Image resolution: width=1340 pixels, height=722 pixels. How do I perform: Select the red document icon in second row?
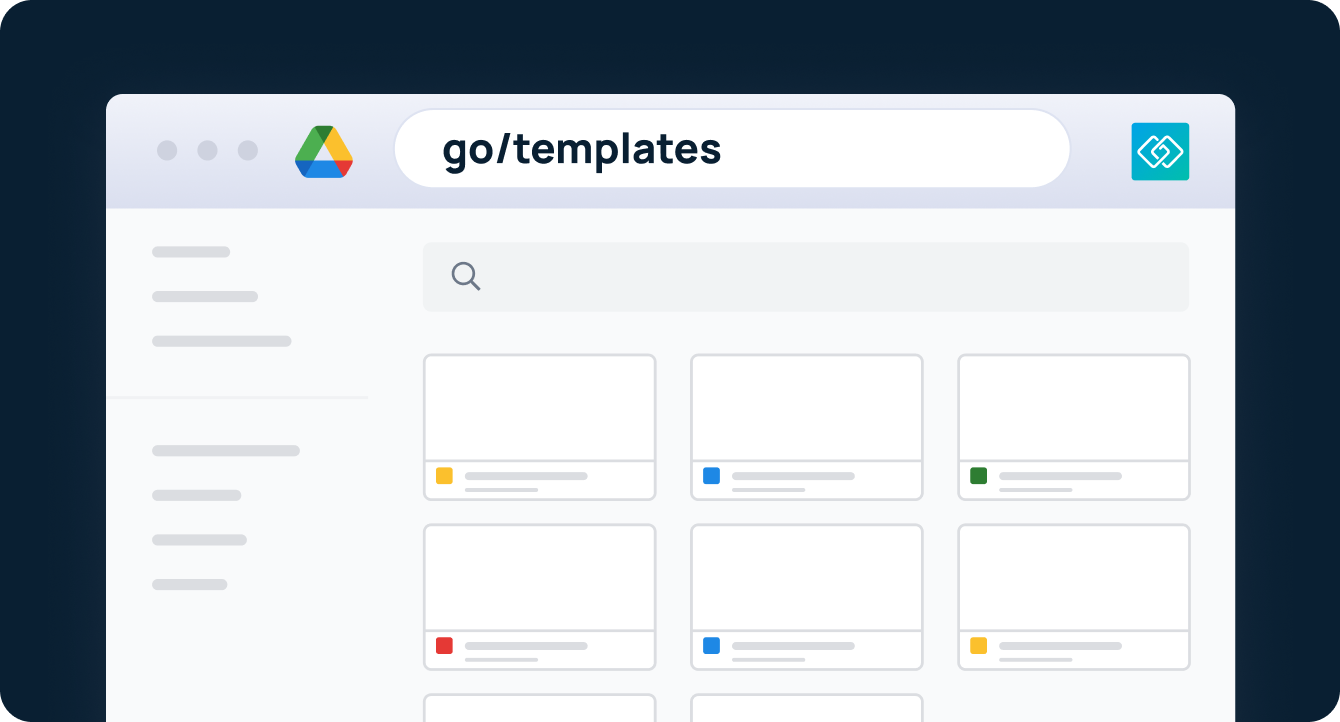(x=445, y=647)
